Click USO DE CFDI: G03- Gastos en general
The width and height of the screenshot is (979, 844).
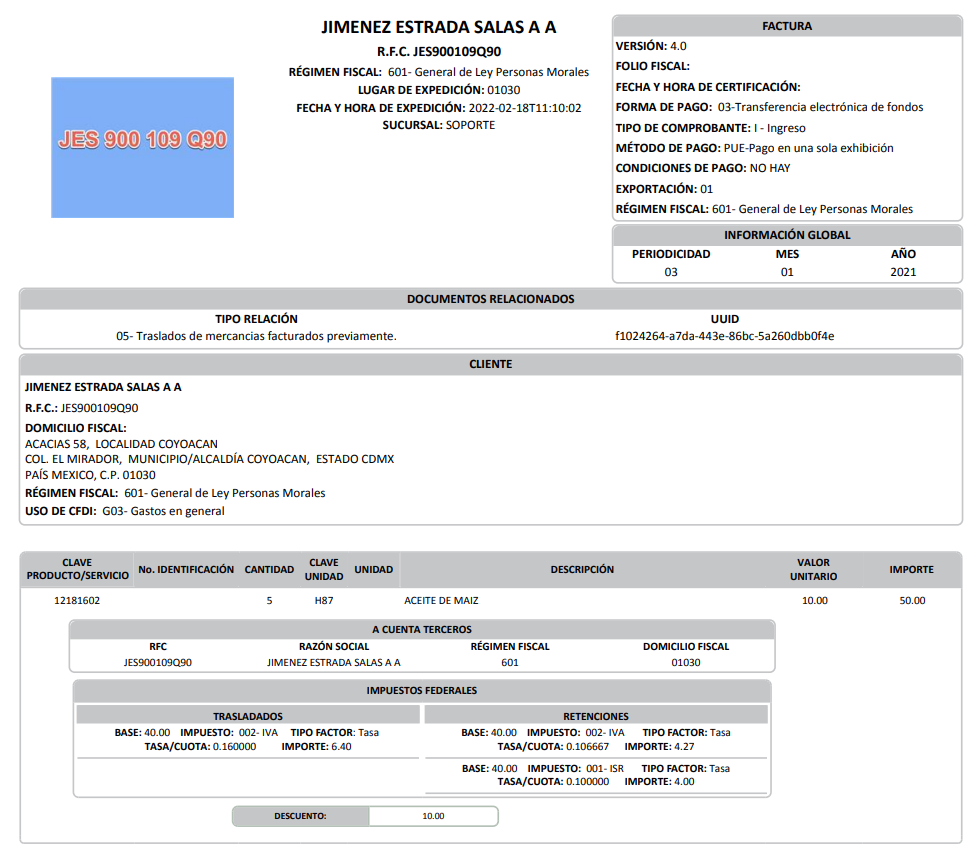click(x=125, y=511)
